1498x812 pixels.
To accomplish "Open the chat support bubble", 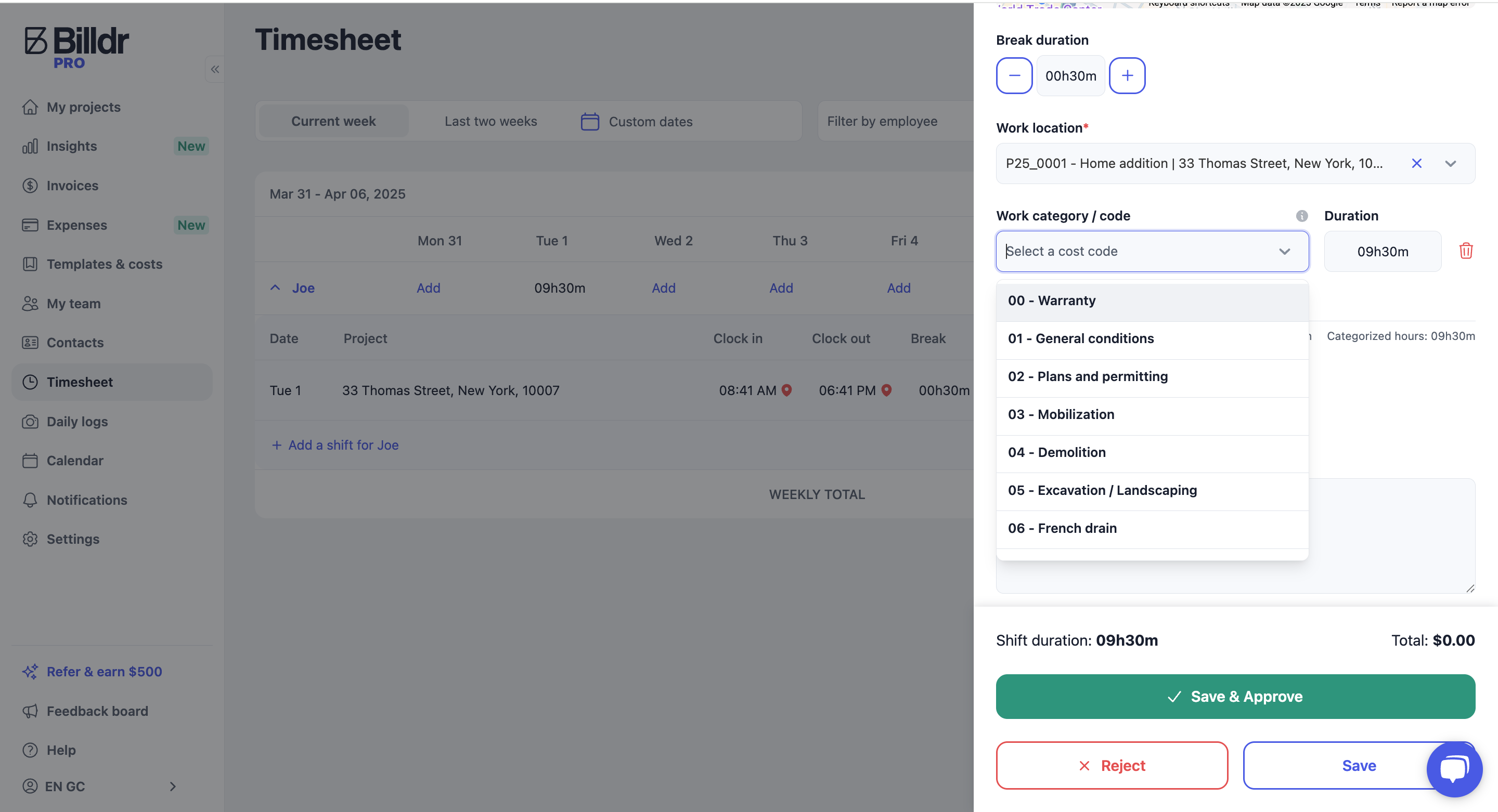I will 1454,769.
